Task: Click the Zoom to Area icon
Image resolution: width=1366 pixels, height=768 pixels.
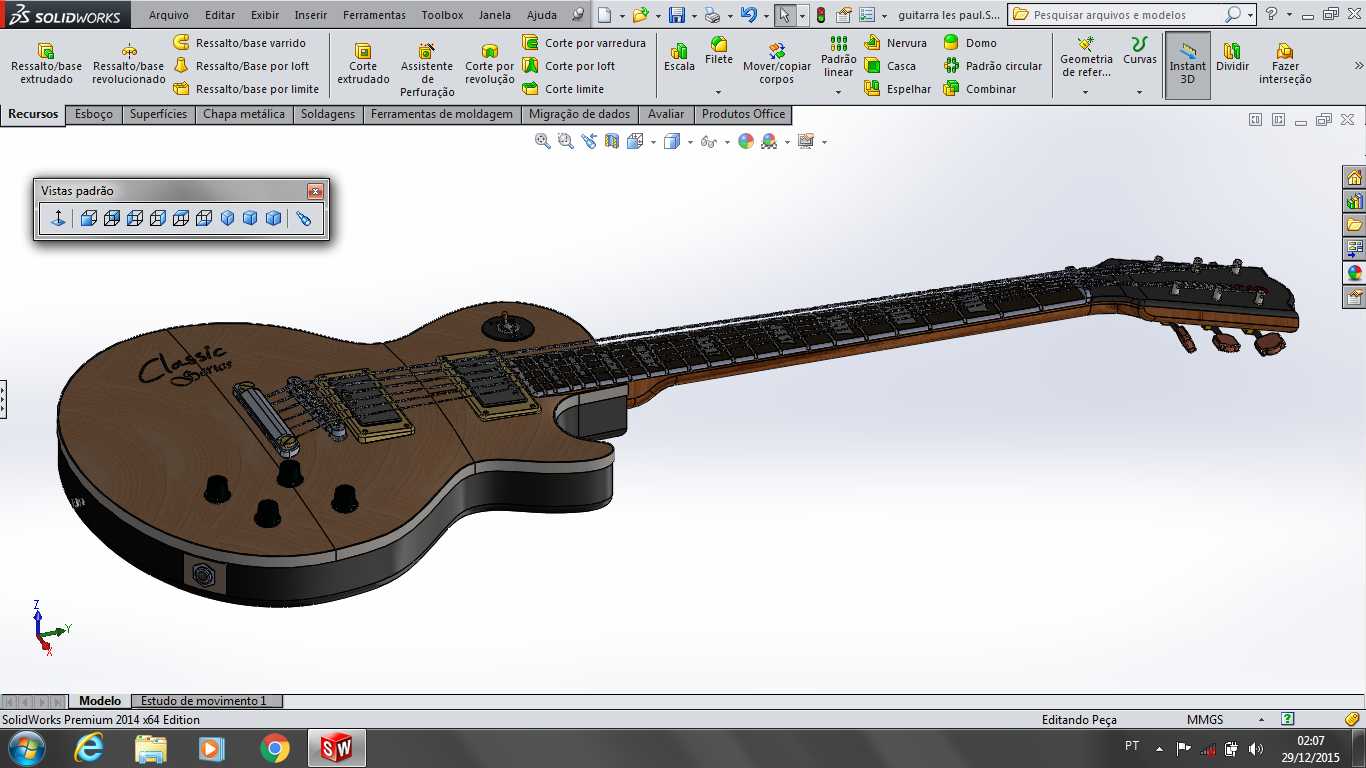Action: (566, 142)
